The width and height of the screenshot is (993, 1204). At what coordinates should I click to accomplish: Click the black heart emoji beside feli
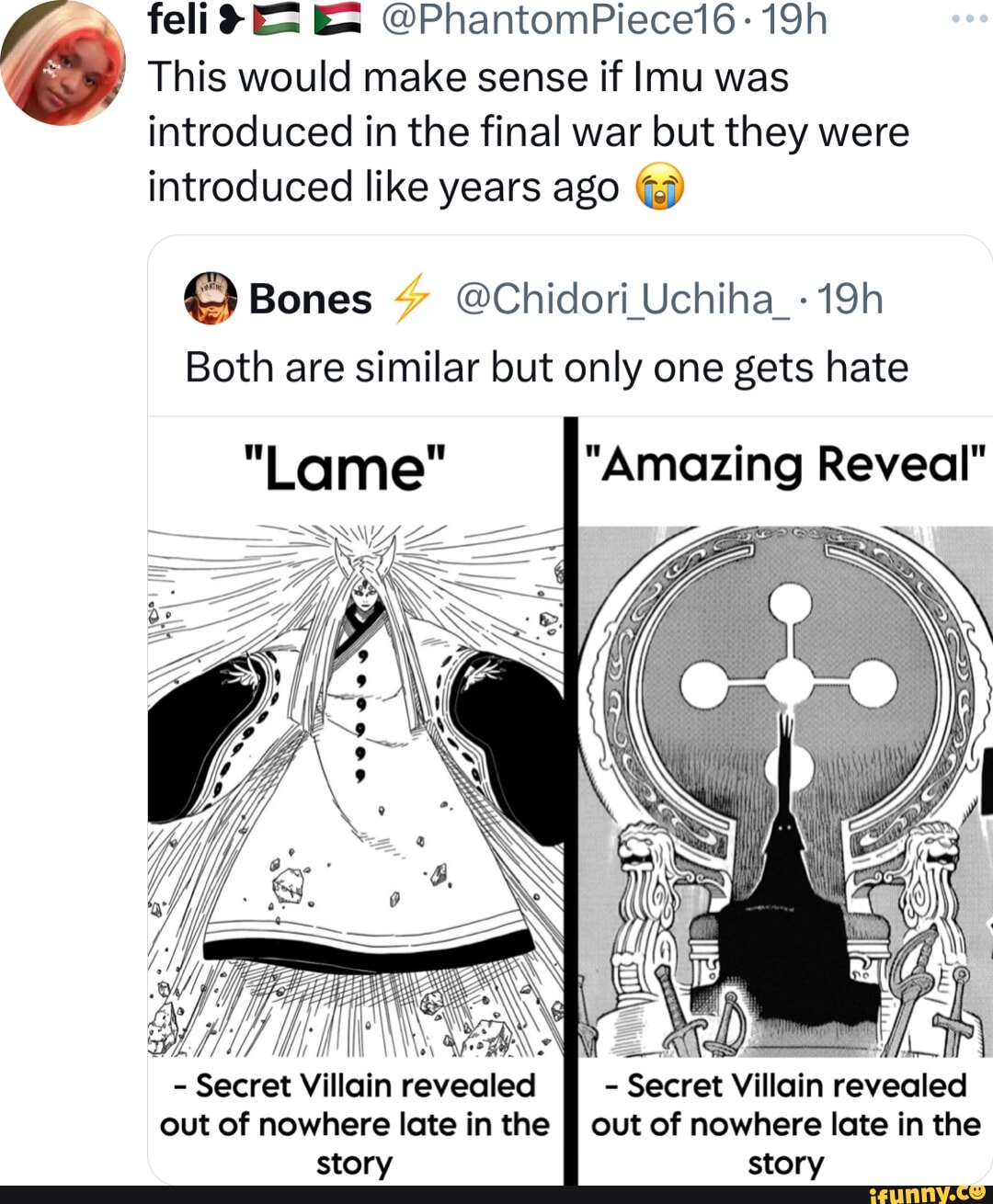click(x=230, y=19)
